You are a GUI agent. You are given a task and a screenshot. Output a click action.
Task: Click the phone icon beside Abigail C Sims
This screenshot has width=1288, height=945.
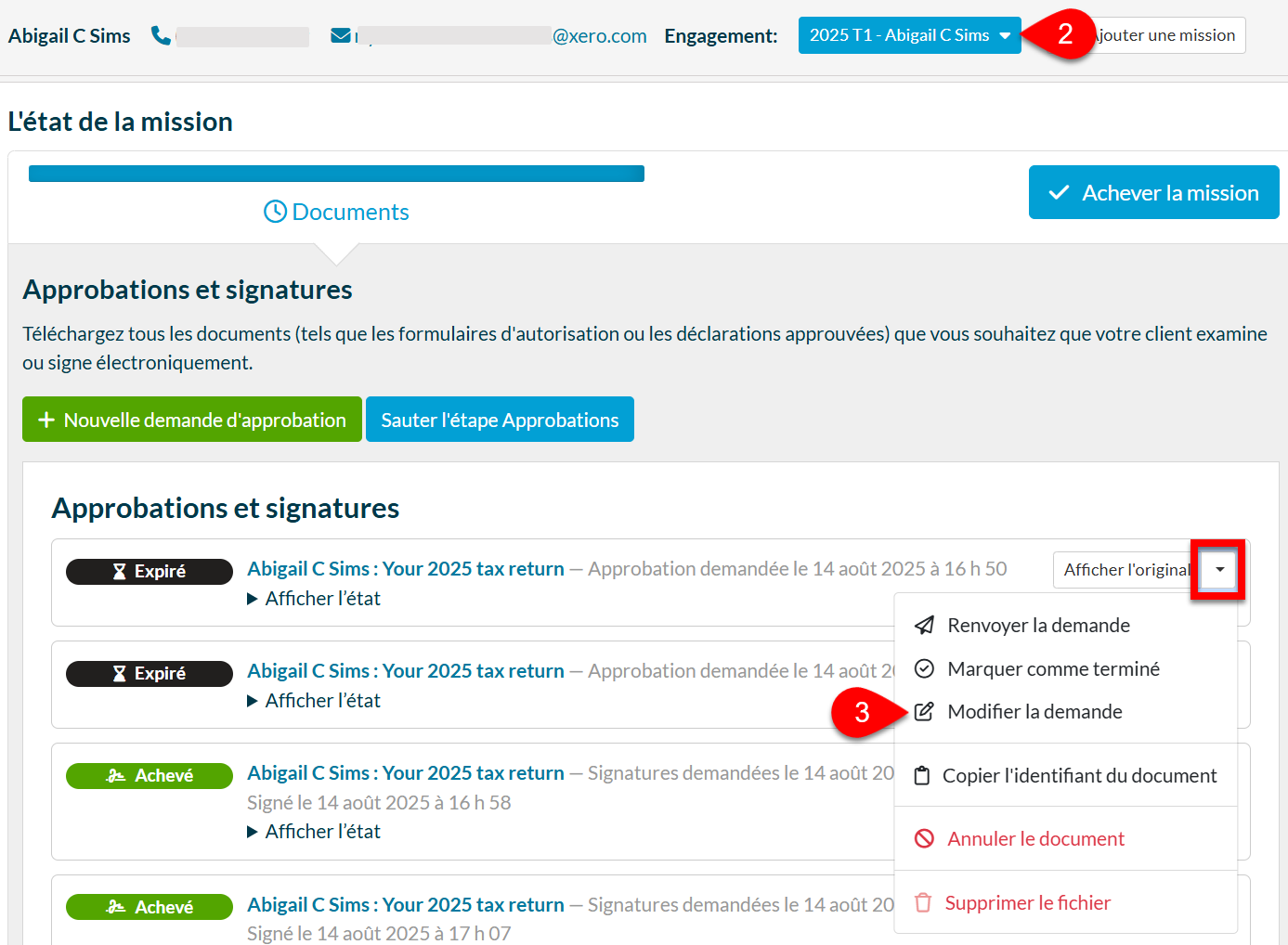coord(161,35)
